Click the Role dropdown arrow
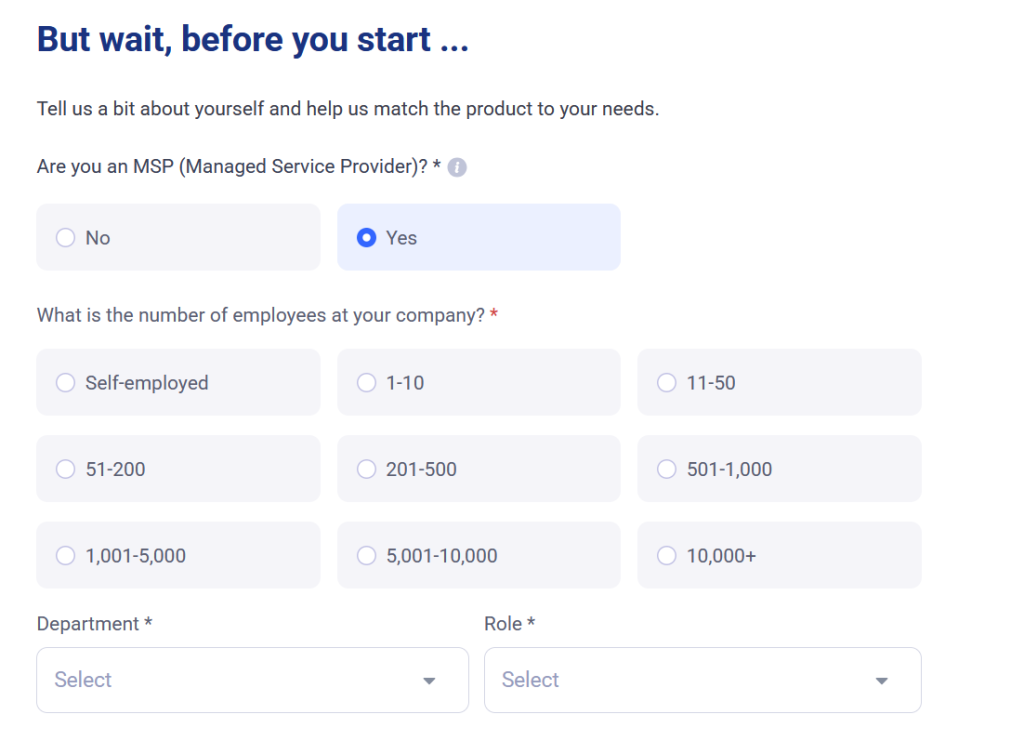Screen dimensions: 1024x741 [x=881, y=681]
